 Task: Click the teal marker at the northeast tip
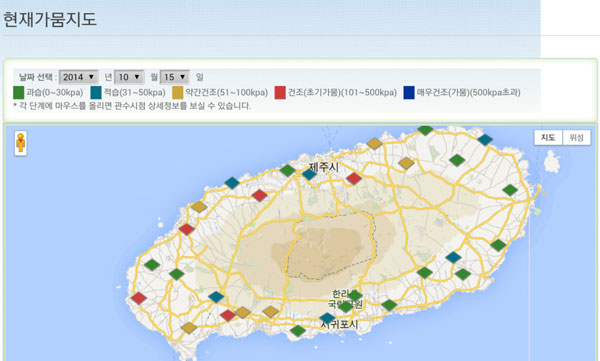point(485,140)
